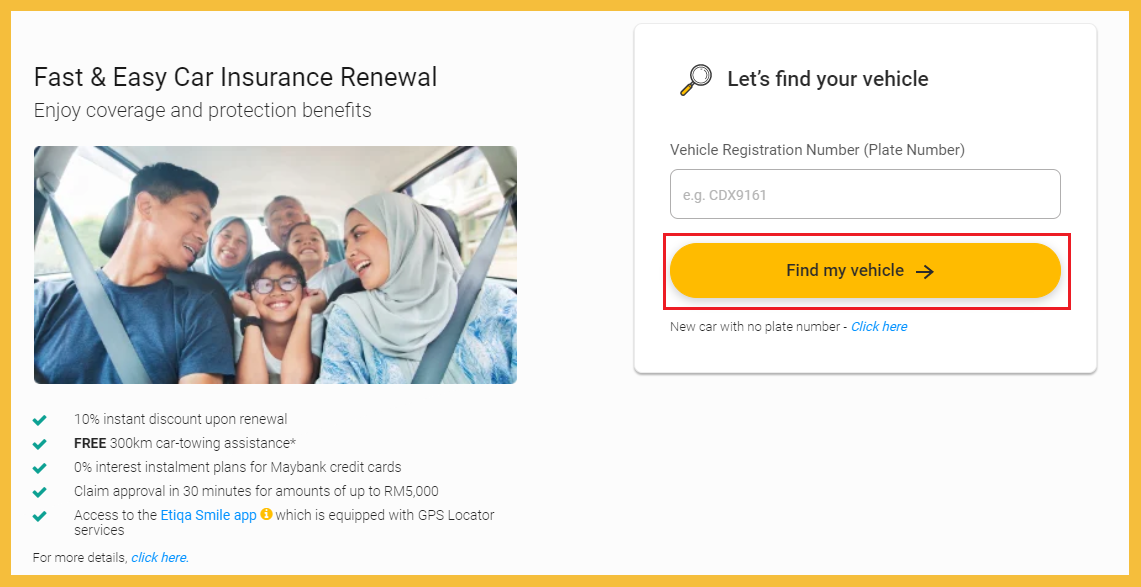This screenshot has height=587, width=1141.
Task: Click the checkmark beside Access to Etiqa Smile
Action: click(40, 516)
